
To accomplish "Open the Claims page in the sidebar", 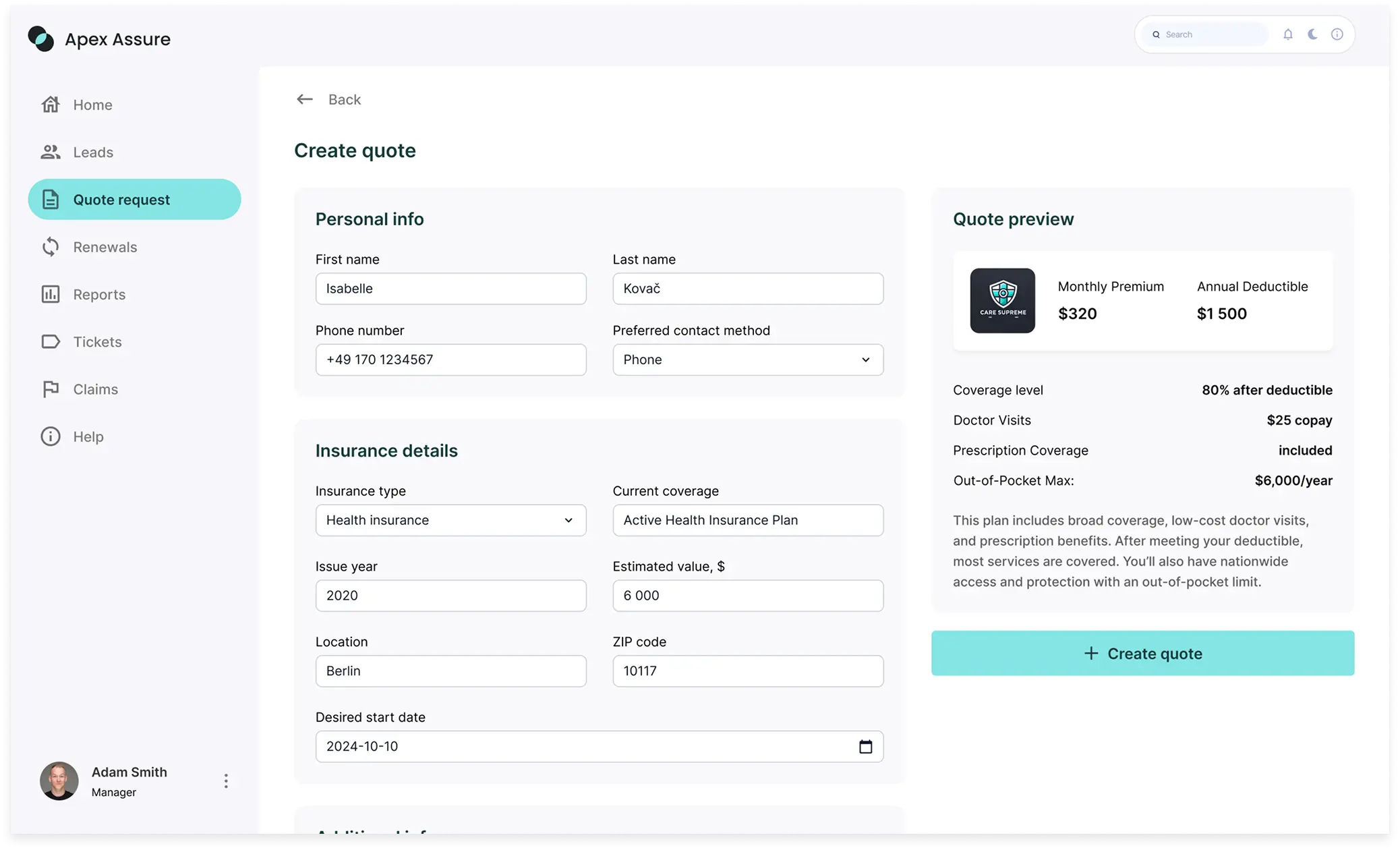I will [95, 389].
